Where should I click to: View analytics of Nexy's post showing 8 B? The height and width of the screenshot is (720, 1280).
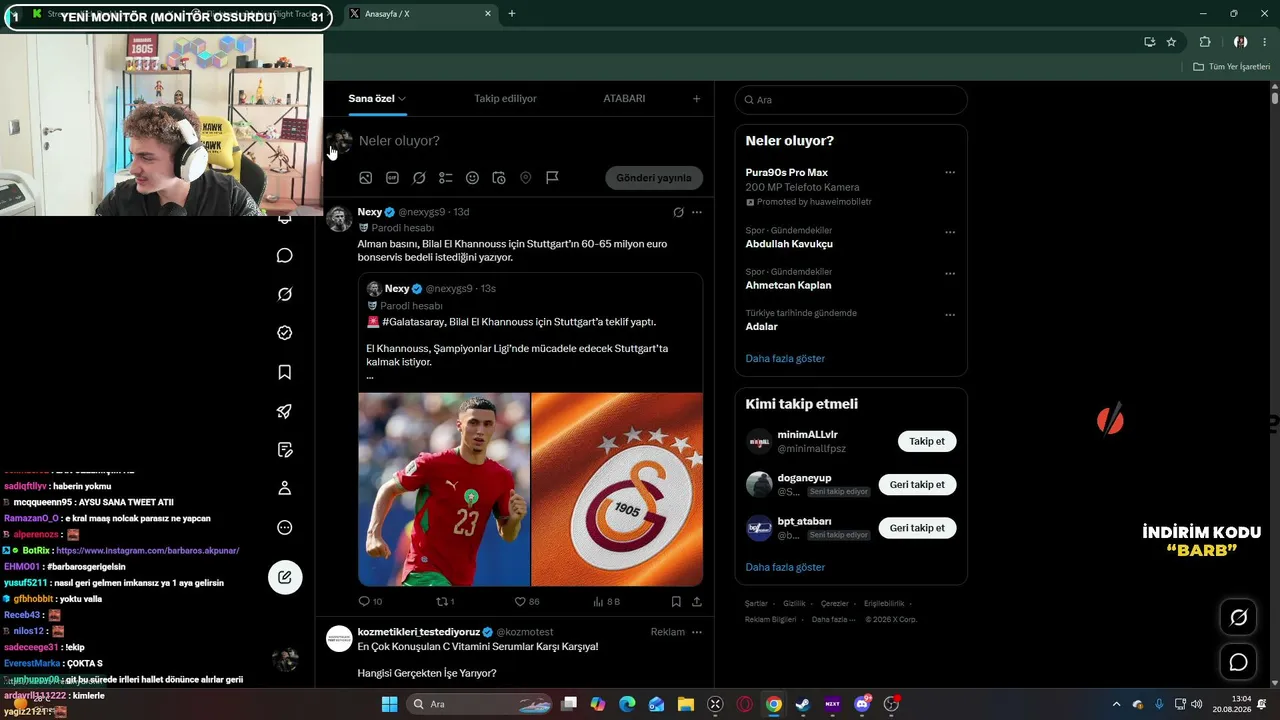coord(606,601)
